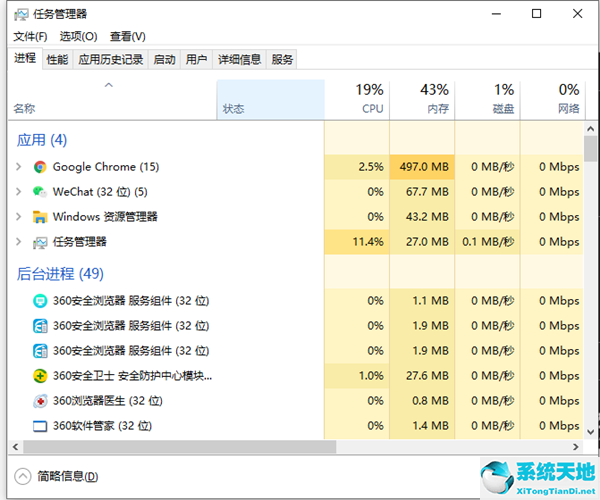Screen dimensions: 600x500
Task: Click the 360软件管家 icon
Action: 40,426
